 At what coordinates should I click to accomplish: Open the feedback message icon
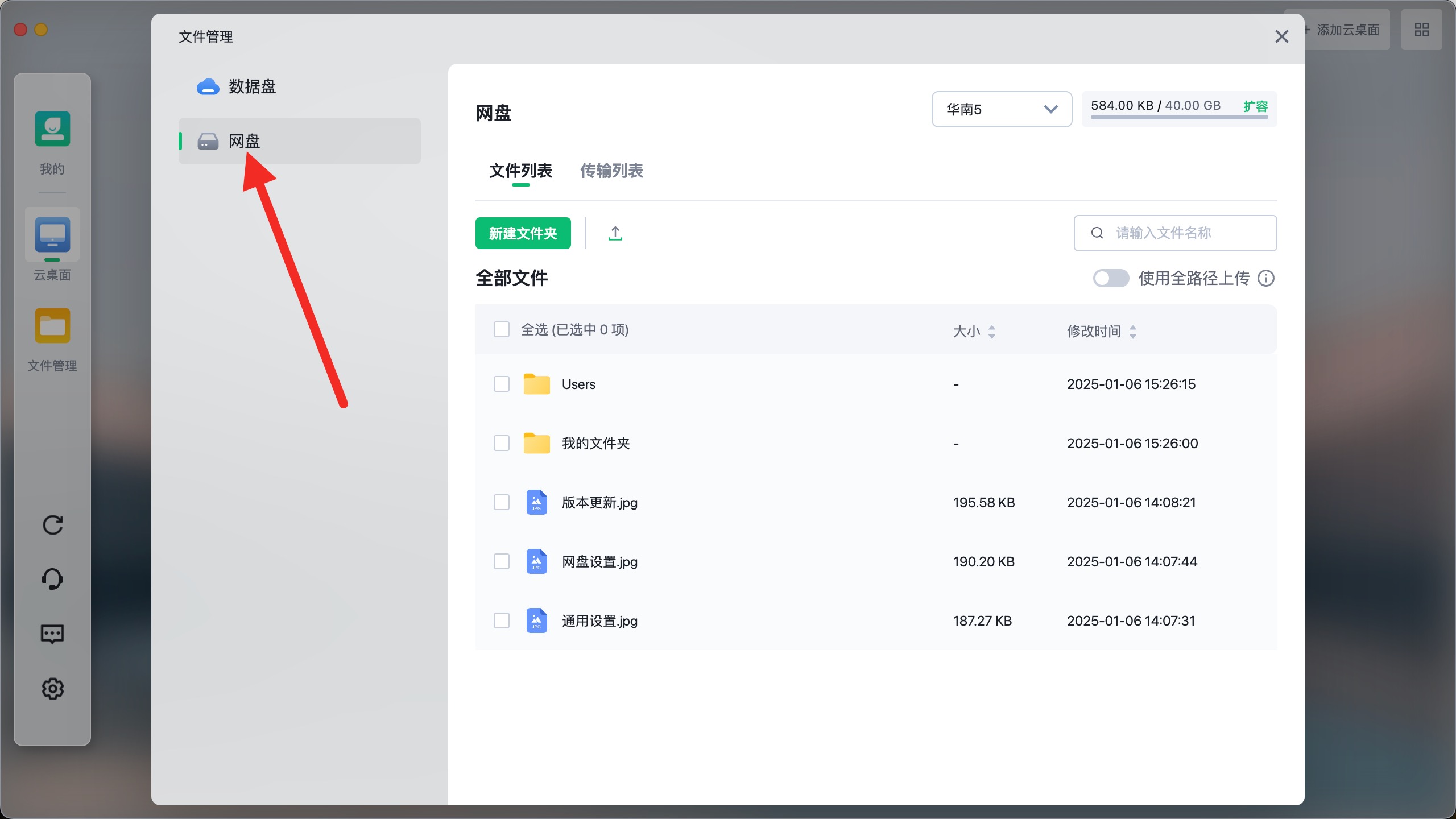click(x=52, y=634)
